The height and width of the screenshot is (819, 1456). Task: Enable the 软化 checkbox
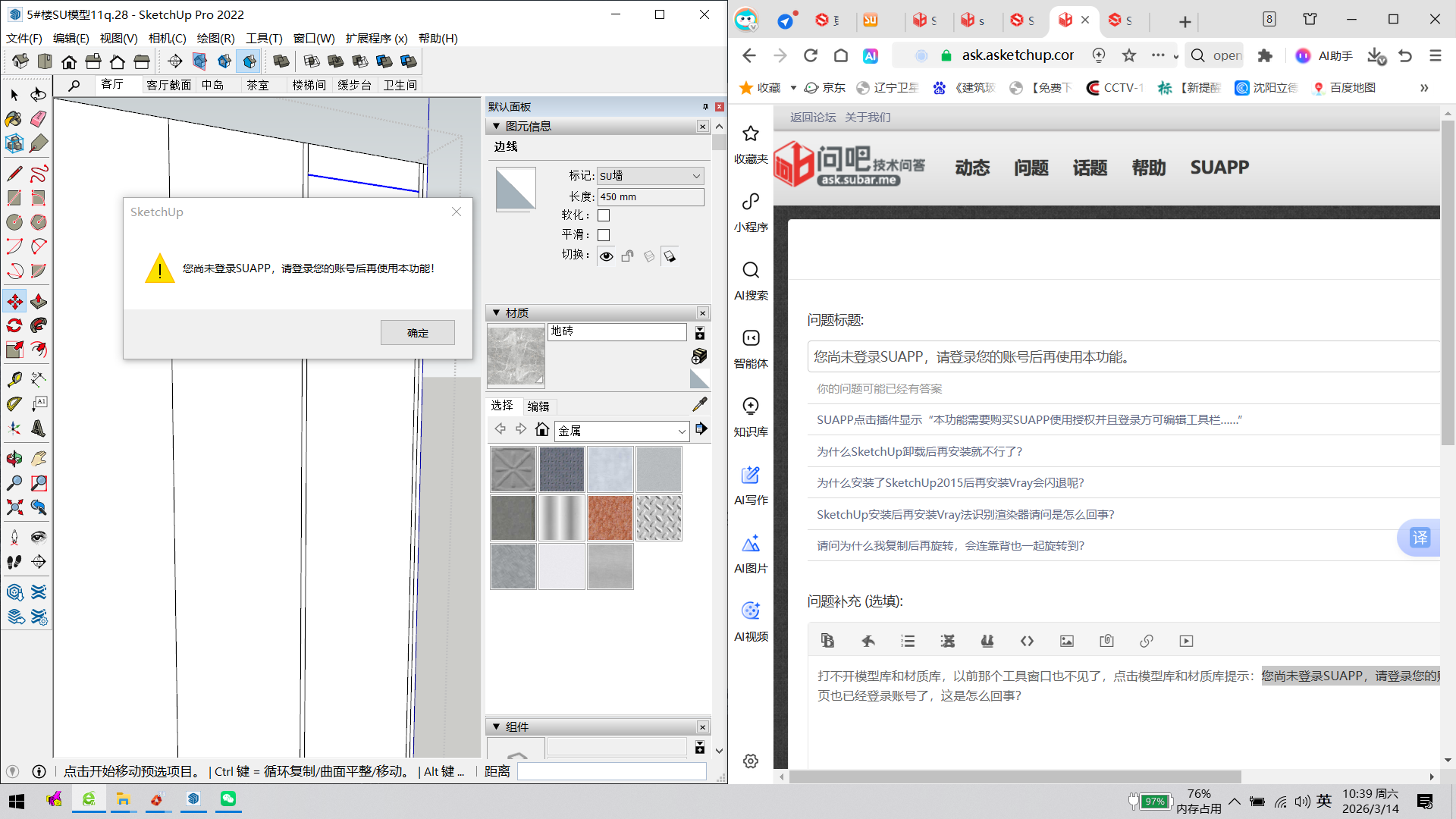(x=604, y=215)
